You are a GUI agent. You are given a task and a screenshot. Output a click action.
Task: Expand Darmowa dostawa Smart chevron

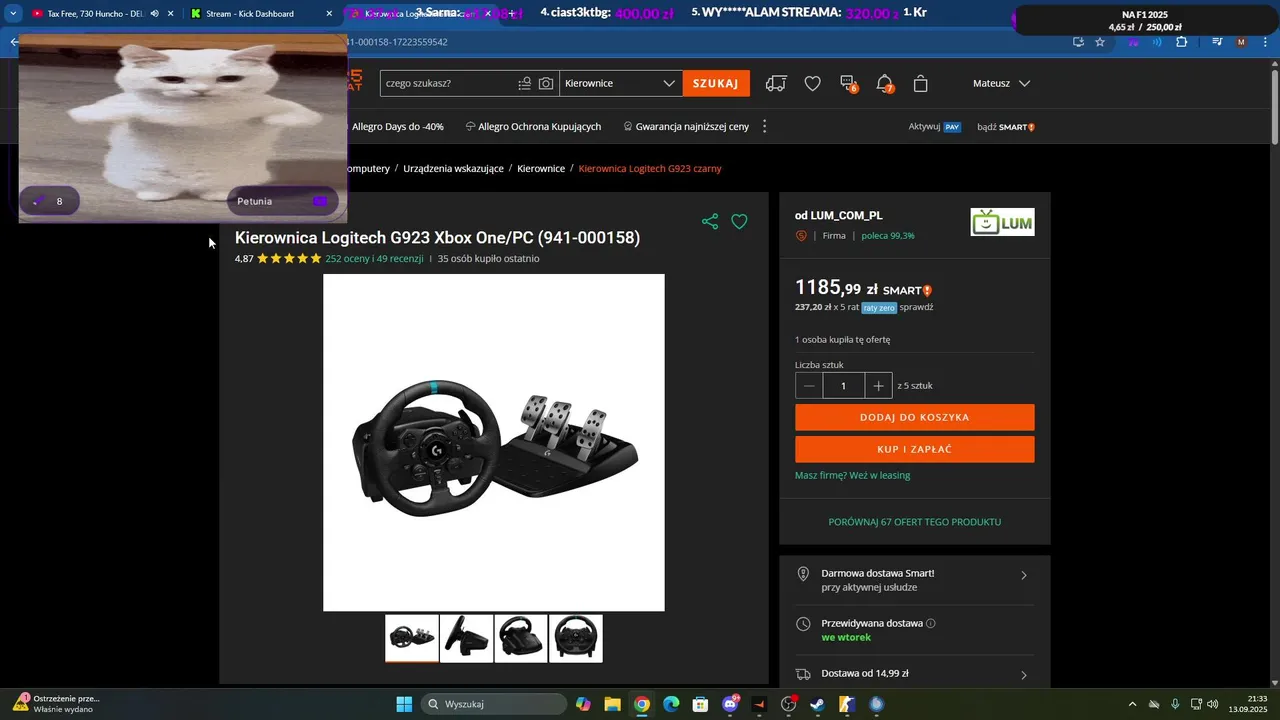tap(1023, 575)
